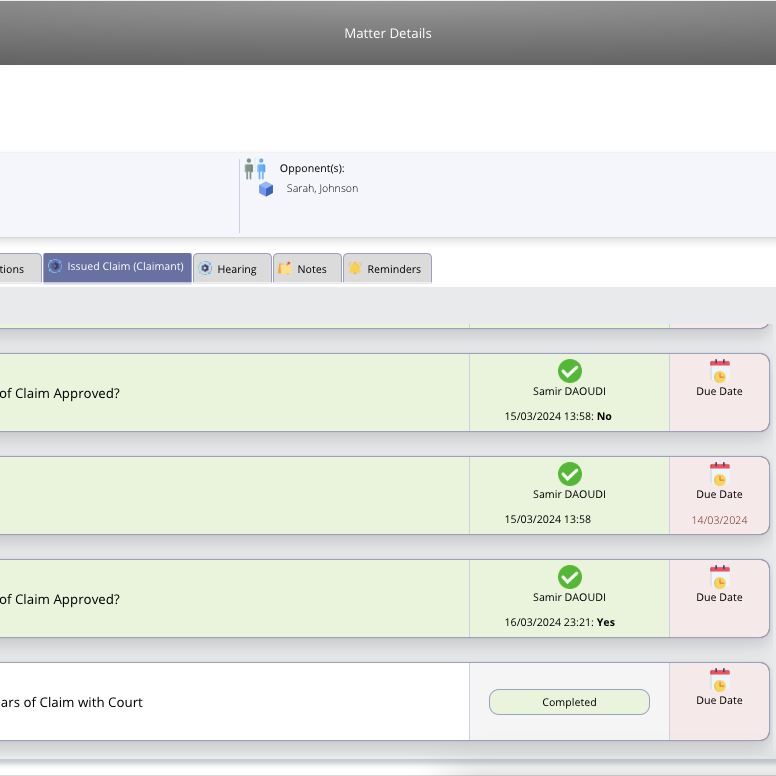Viewport: 776px width, 776px height.
Task: Click calendar icon in the 'No' approval row
Action: (x=720, y=371)
